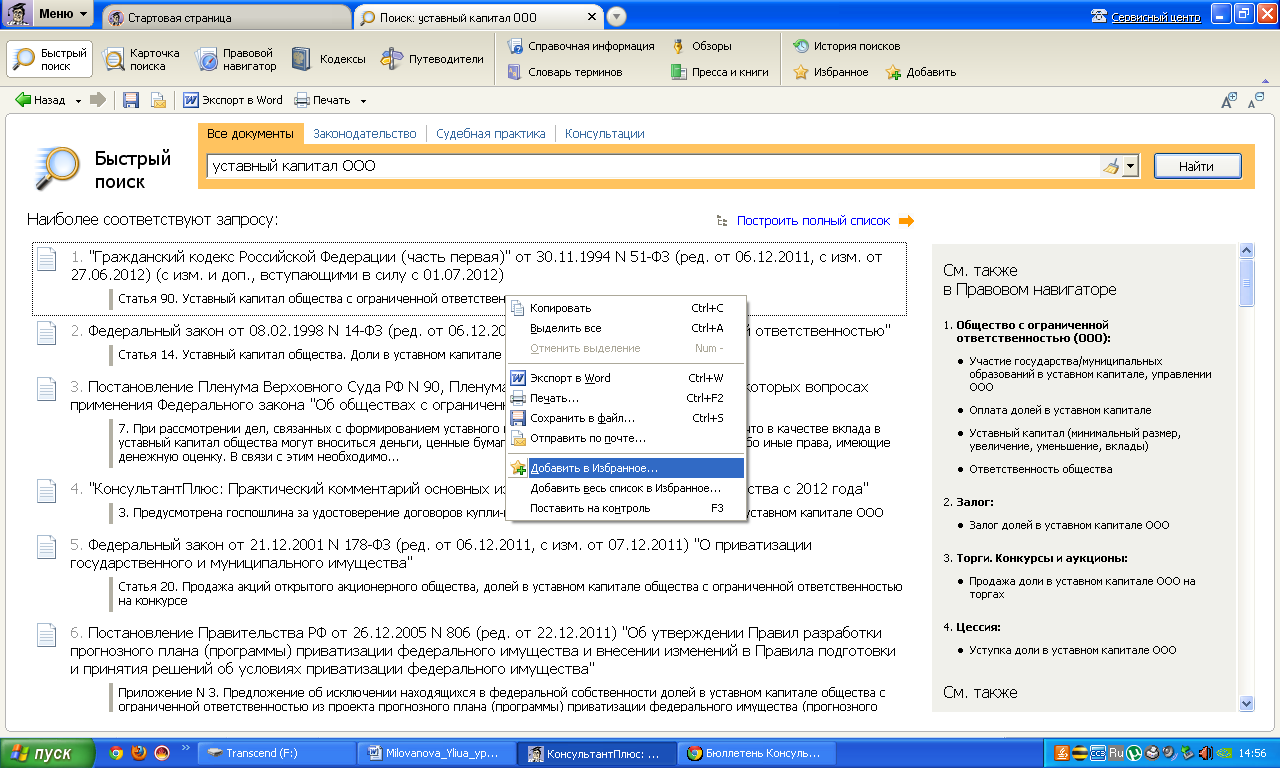Open the tab list dropdown arrow
This screenshot has height=768, width=1280.
pos(617,16)
